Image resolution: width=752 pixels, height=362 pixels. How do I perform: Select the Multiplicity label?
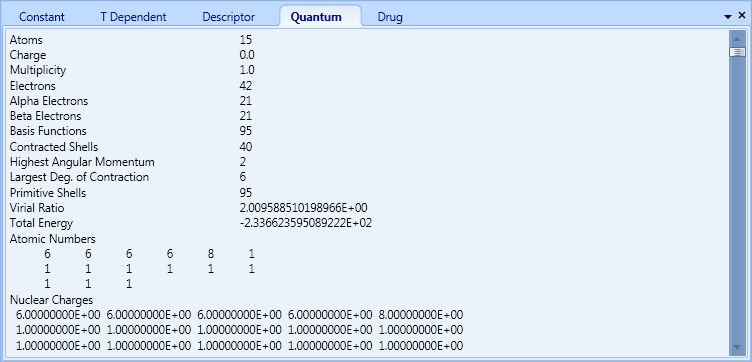pyautogui.click(x=38, y=70)
